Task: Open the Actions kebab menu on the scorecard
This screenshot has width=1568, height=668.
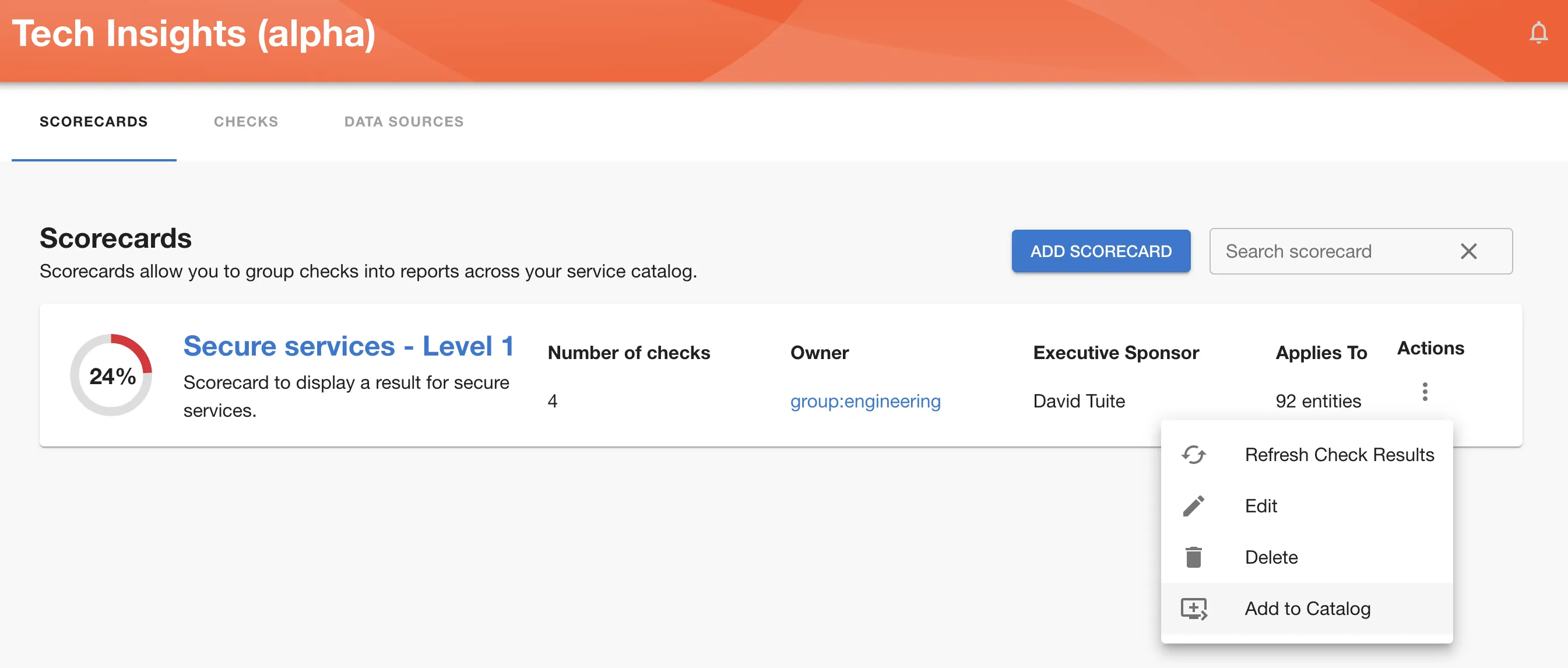Action: coord(1425,392)
